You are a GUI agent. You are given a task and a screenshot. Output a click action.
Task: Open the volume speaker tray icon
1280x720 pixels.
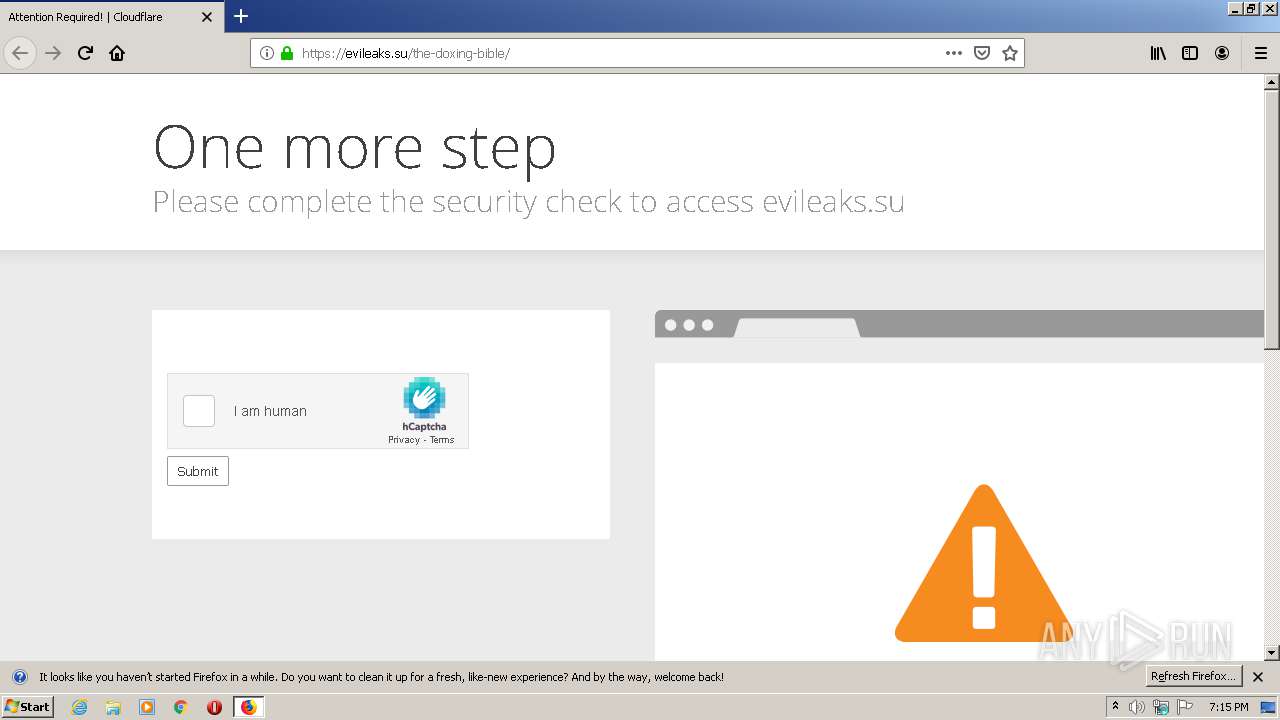click(x=1136, y=707)
